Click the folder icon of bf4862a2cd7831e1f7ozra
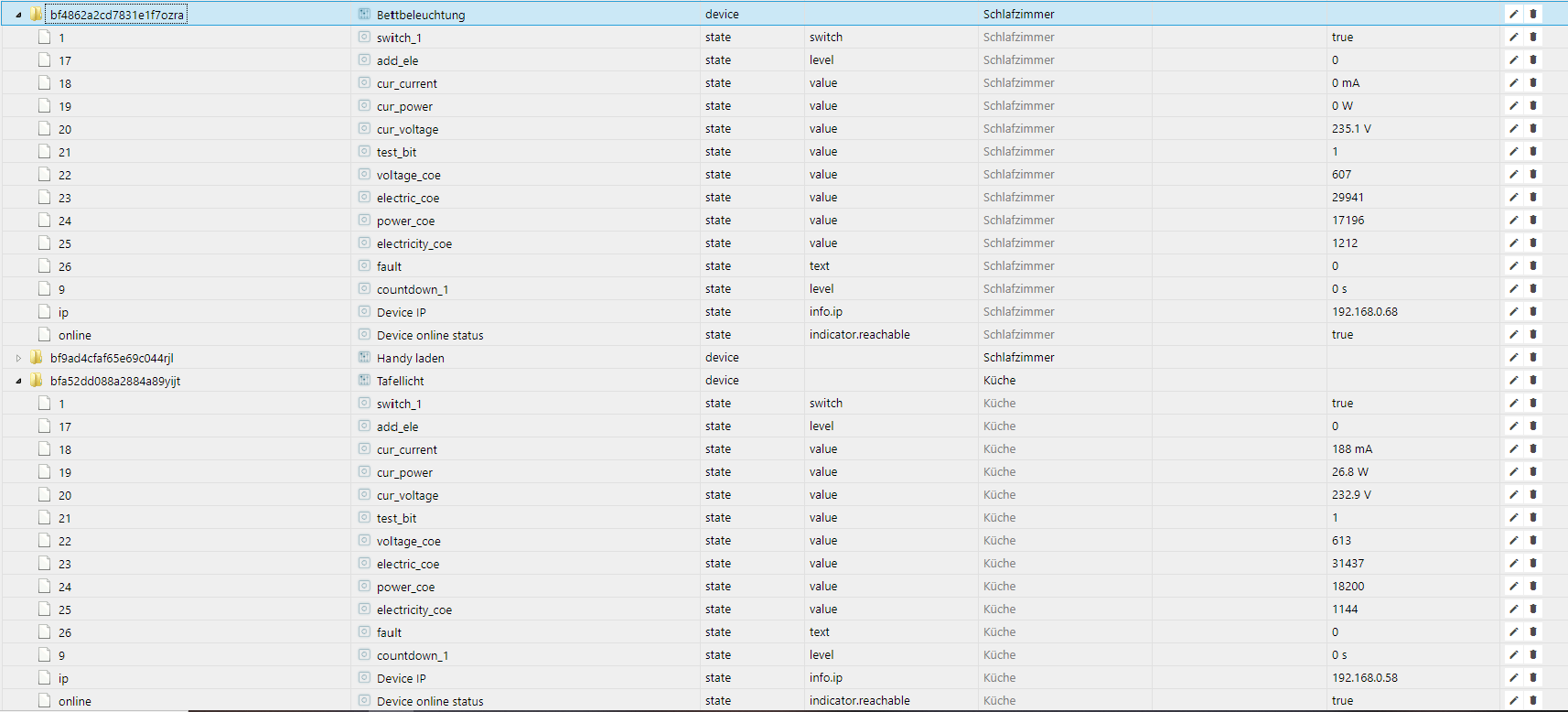The height and width of the screenshot is (712, 1568). (x=37, y=15)
